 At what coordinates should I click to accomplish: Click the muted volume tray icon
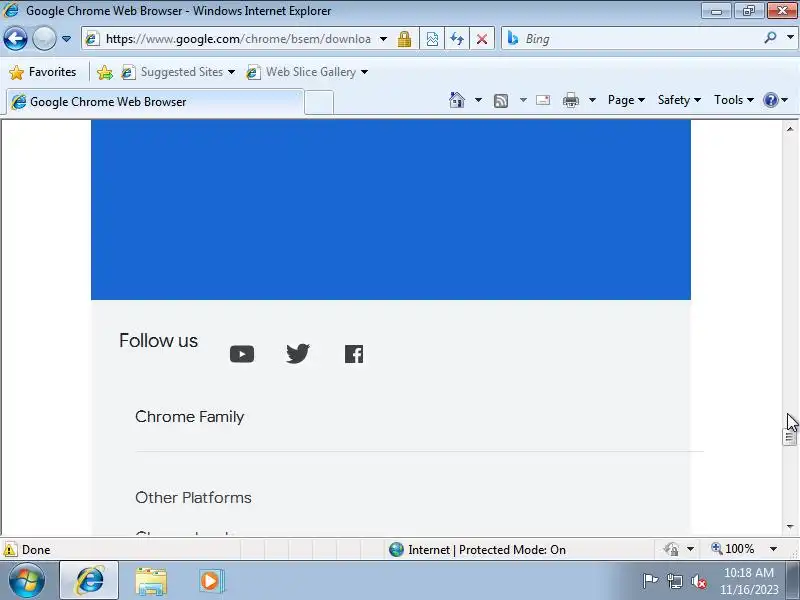[x=699, y=581]
